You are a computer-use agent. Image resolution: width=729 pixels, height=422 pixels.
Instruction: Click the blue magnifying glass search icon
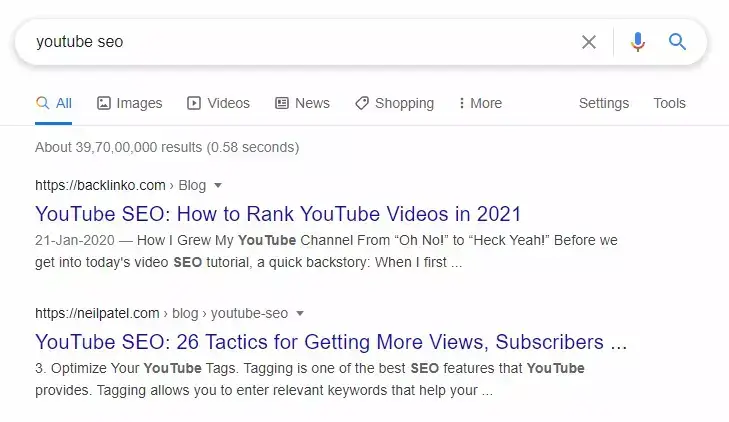click(677, 42)
